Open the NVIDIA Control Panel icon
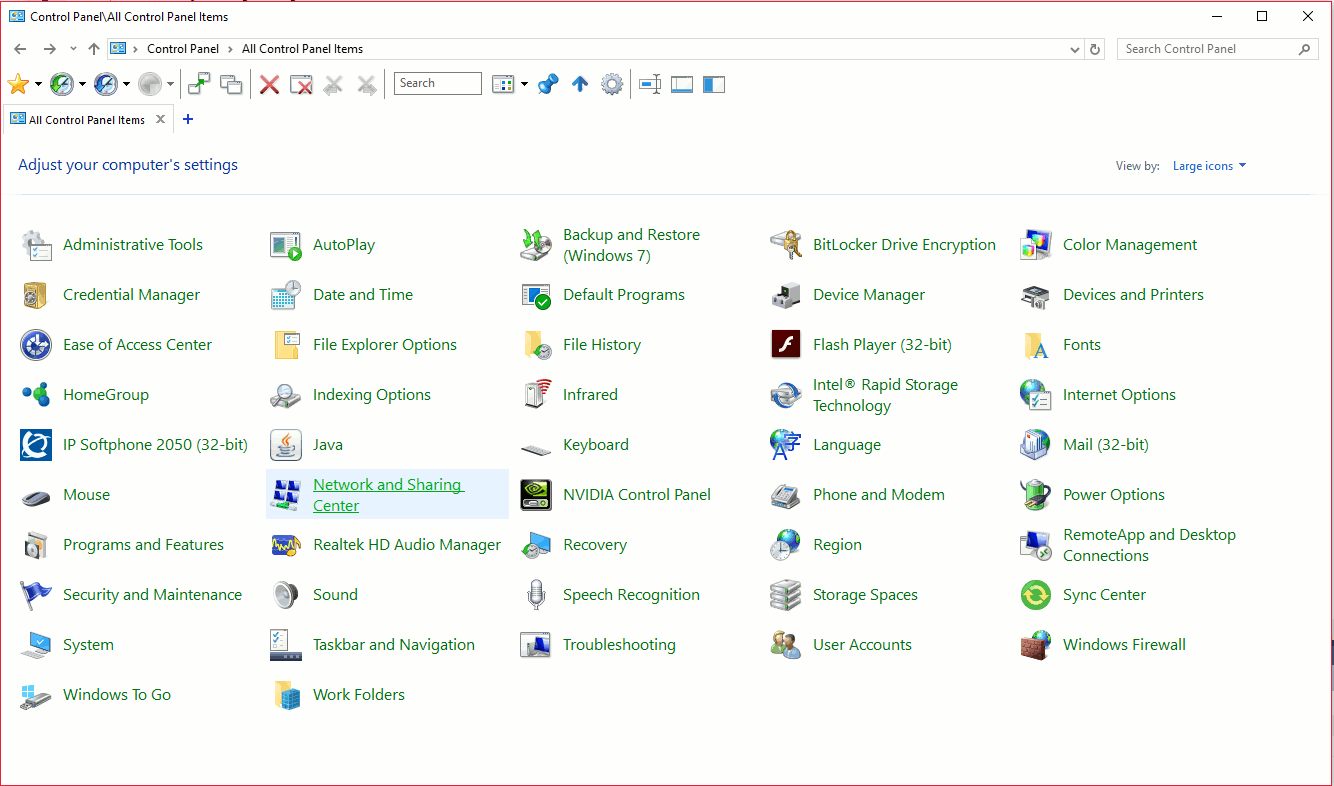Viewport: 1334px width, 786px height. (536, 495)
